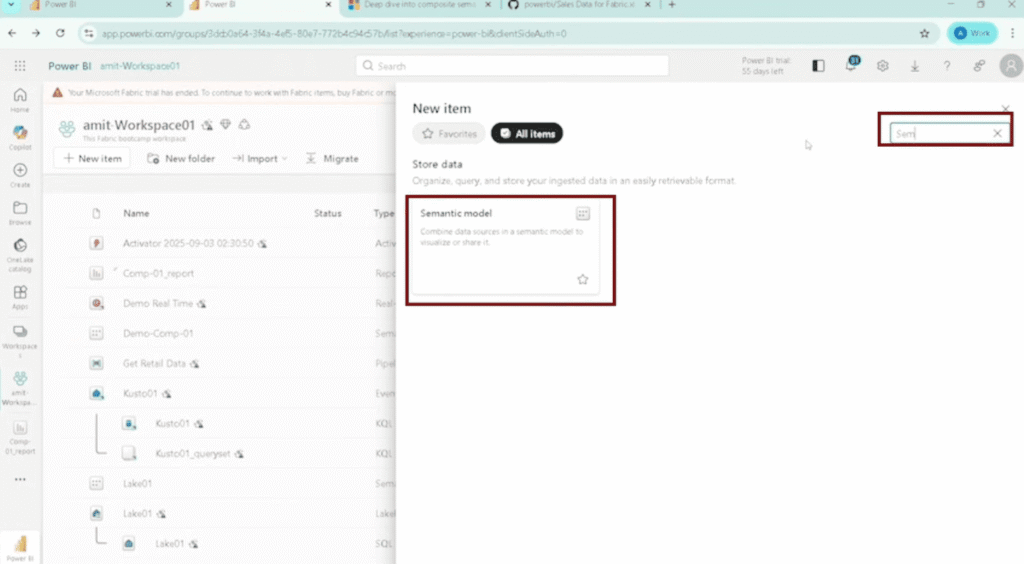Click the download icon in header
This screenshot has height=564, width=1024.
tap(915, 66)
